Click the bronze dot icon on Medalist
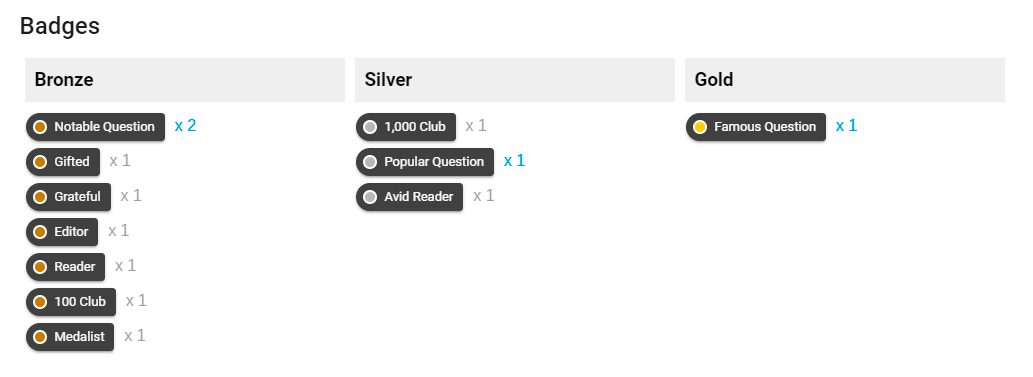 pyautogui.click(x=40, y=336)
